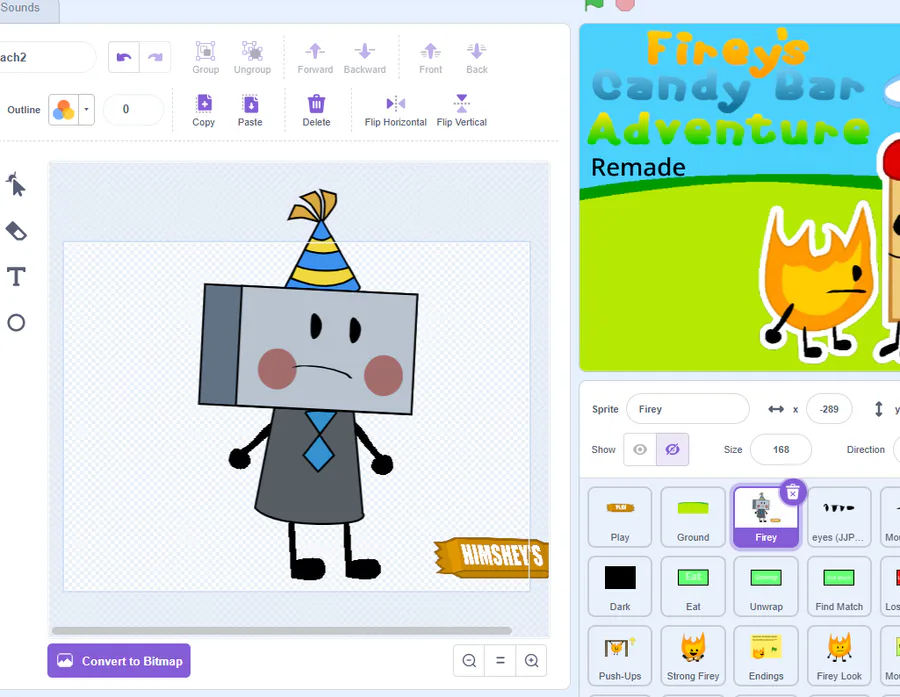This screenshot has width=900, height=697.
Task: Click the Outline color swatch
Action: (x=64, y=110)
